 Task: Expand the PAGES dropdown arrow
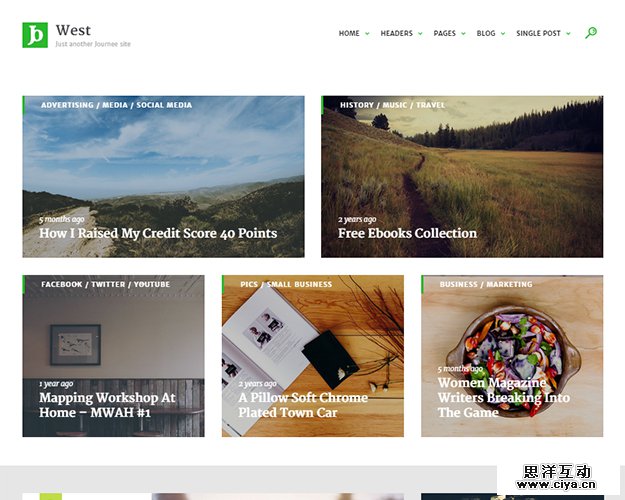[463, 33]
